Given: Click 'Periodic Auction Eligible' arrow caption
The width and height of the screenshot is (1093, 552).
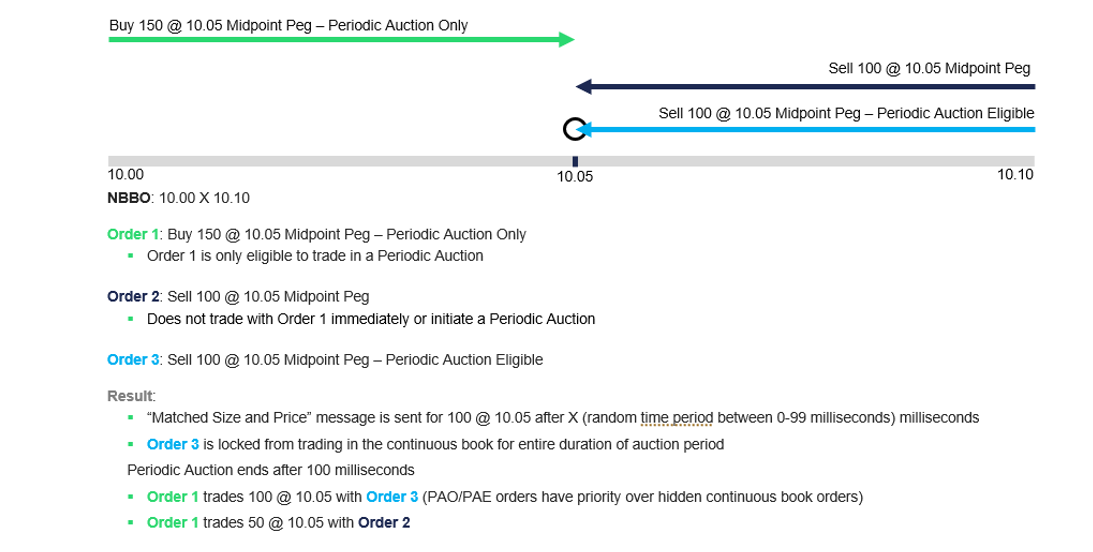Looking at the screenshot, I should tap(956, 113).
